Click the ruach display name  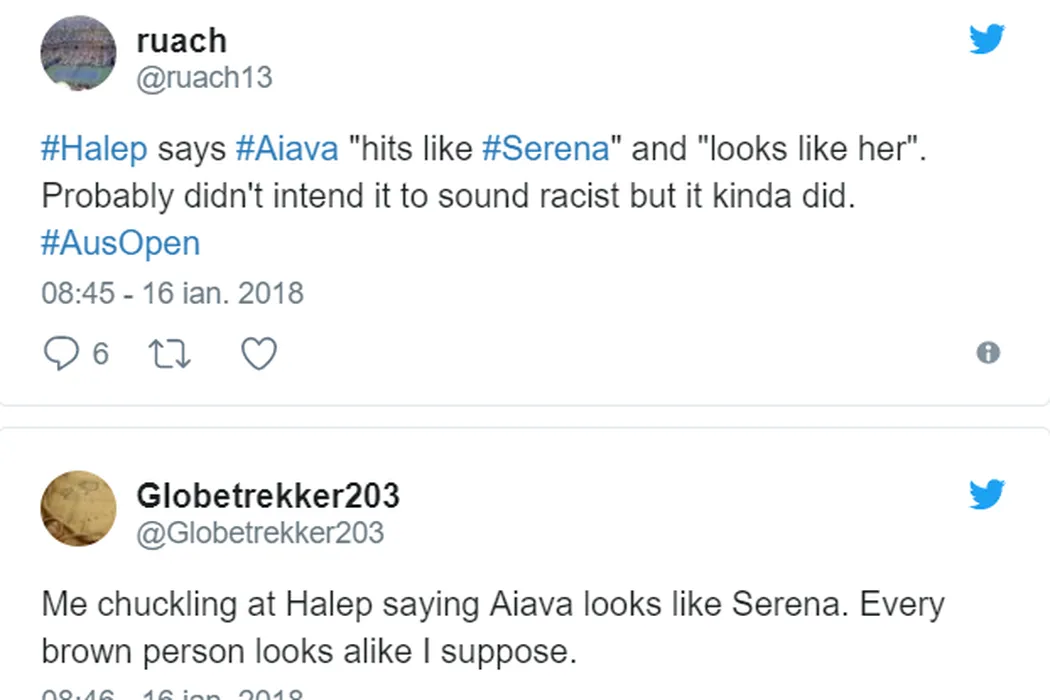tap(181, 41)
